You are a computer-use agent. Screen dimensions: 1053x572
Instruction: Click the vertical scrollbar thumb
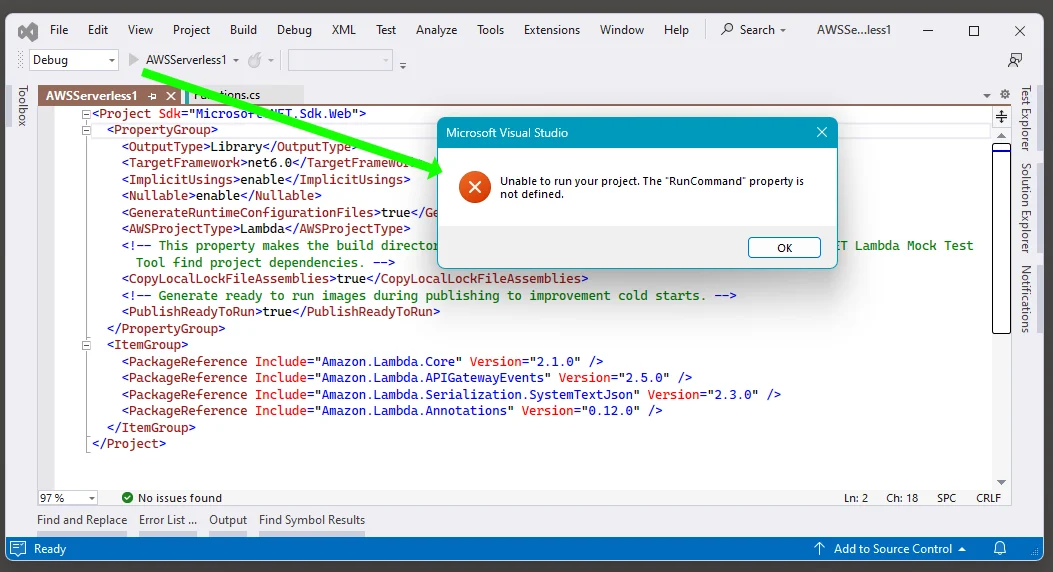(1001, 239)
